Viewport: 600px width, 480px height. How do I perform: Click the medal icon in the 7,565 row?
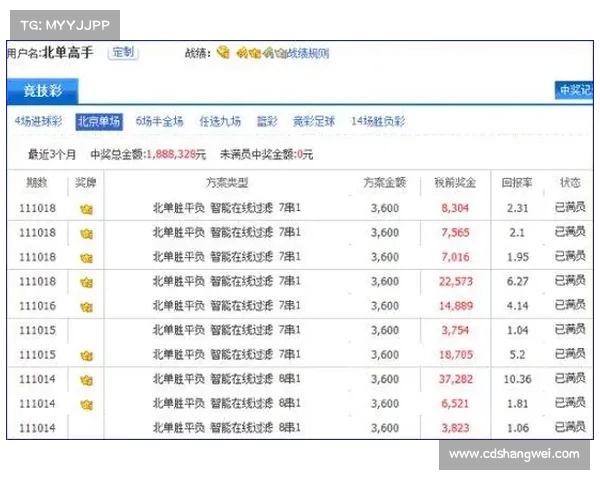coord(86,234)
